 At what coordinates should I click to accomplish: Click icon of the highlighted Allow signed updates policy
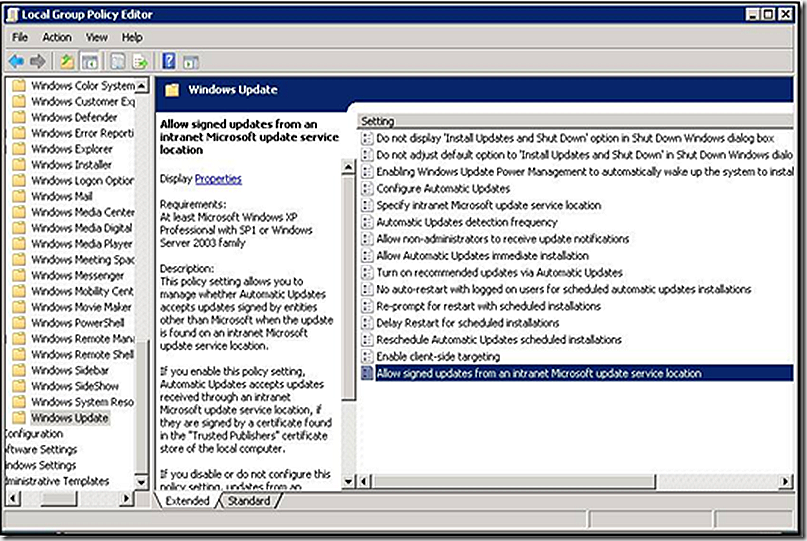(367, 373)
